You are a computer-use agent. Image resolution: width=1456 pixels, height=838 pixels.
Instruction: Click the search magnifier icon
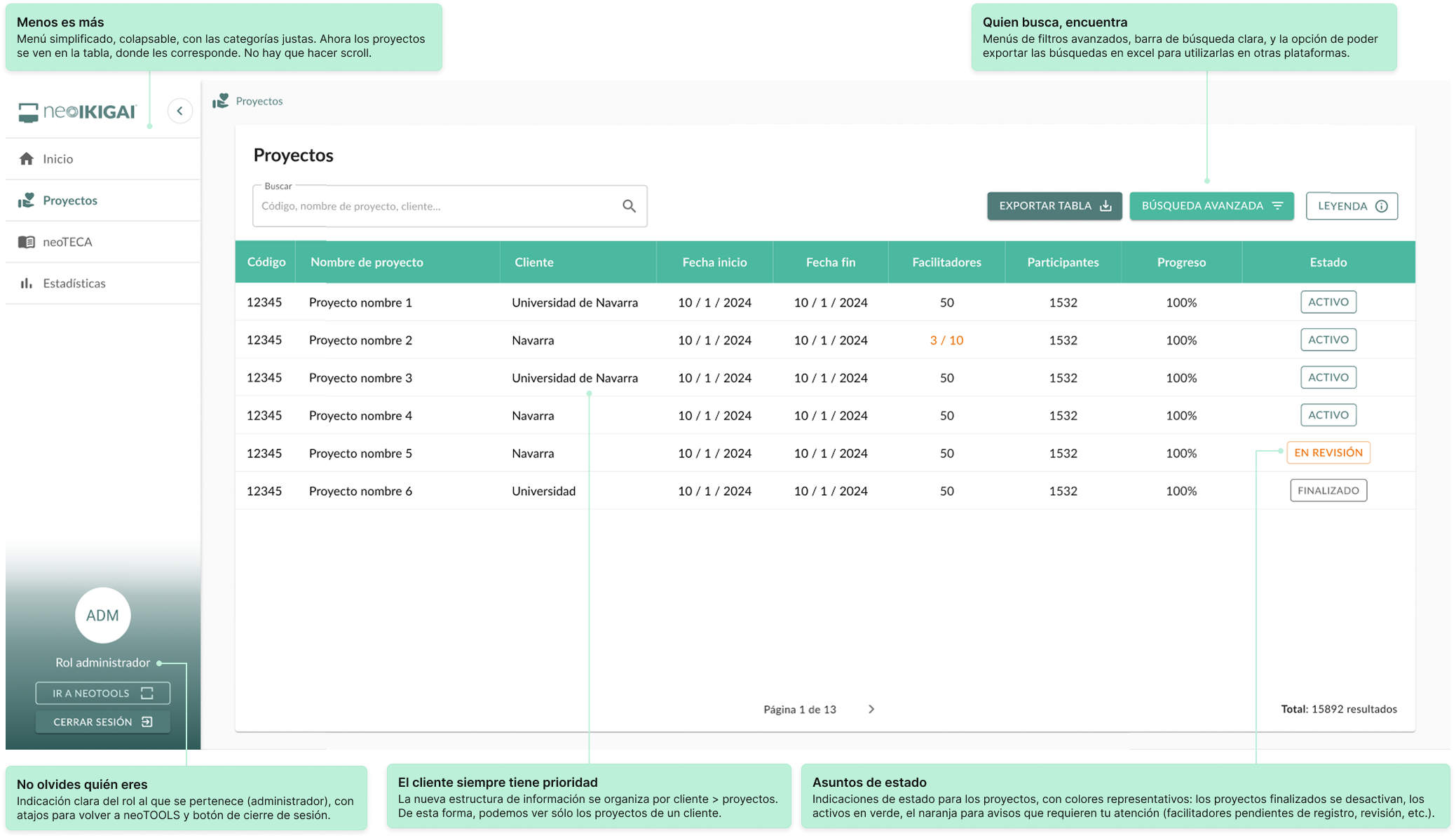629,206
